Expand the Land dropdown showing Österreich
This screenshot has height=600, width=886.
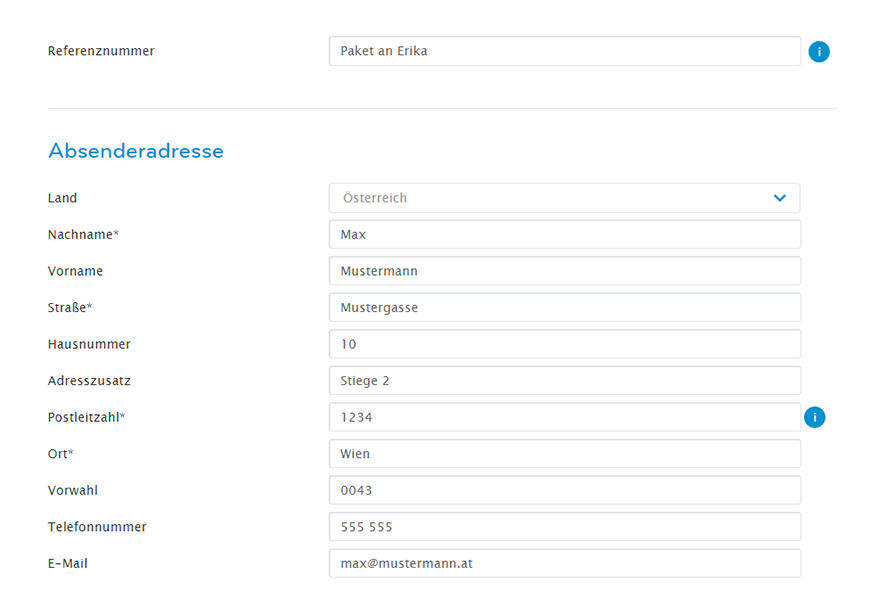(x=564, y=198)
